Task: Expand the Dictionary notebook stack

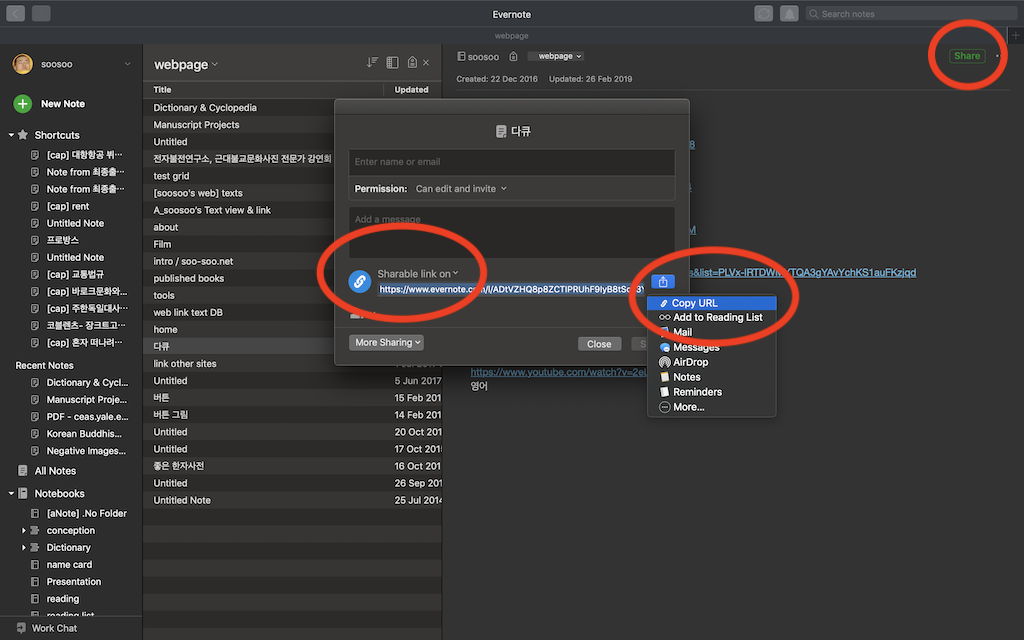Action: (24, 547)
